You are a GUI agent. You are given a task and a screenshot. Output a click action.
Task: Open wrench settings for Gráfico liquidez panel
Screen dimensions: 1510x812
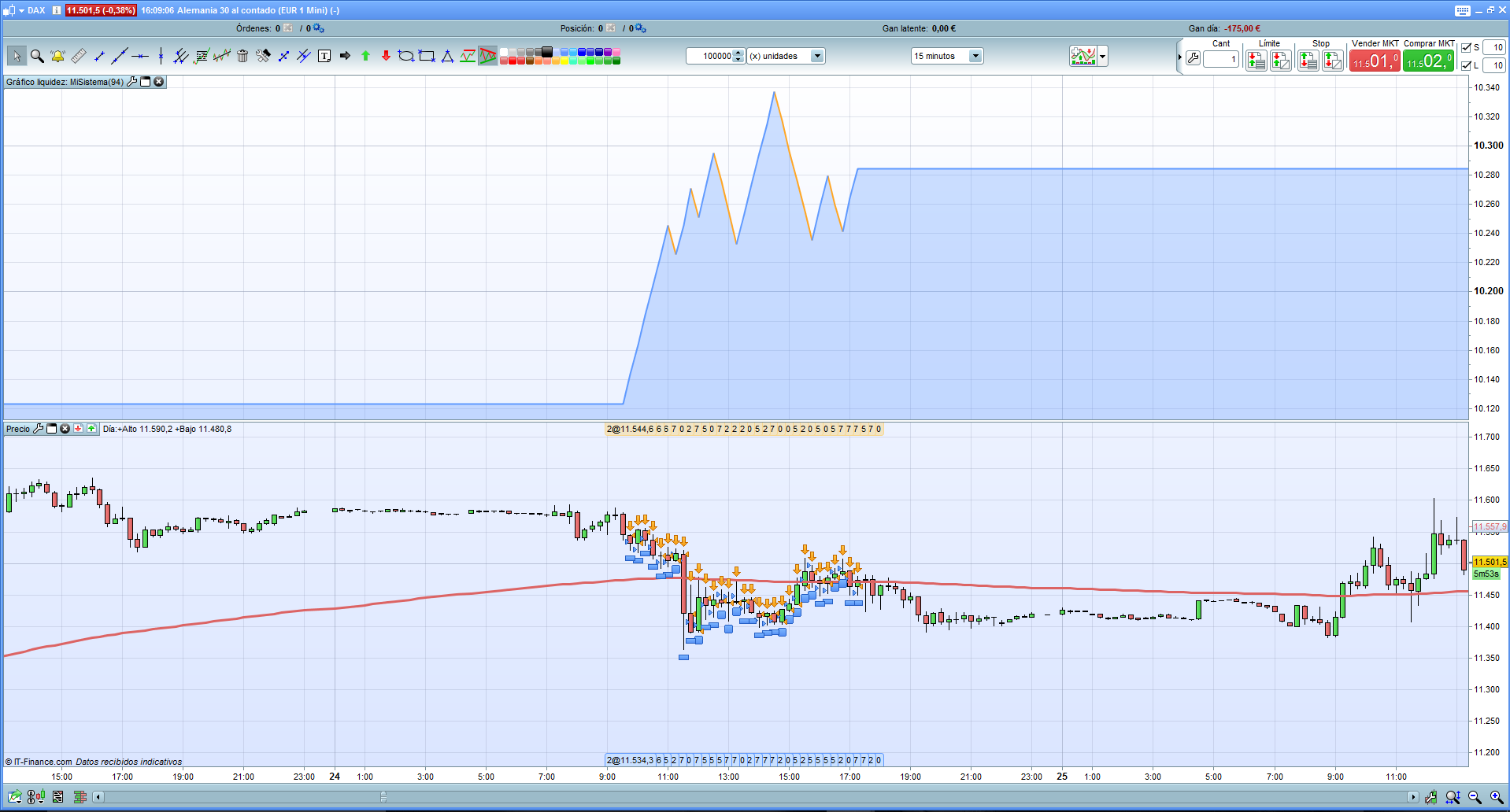click(132, 82)
